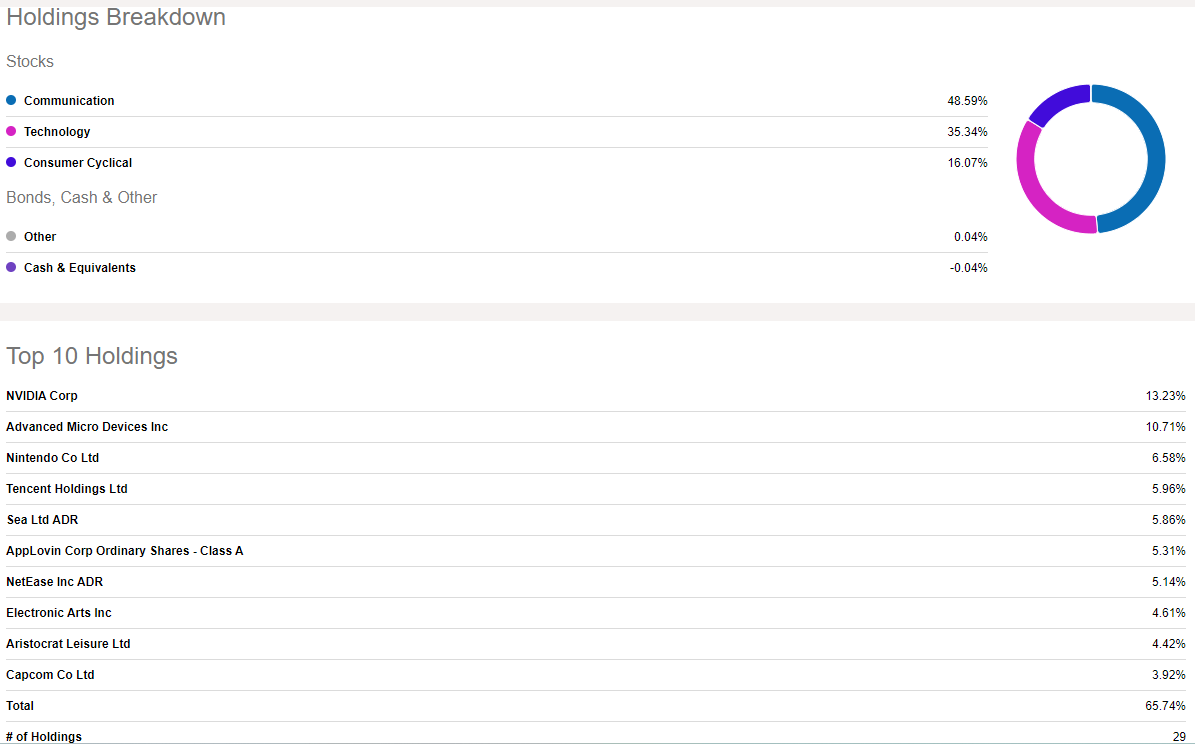Image resolution: width=1195 pixels, height=744 pixels.
Task: Select the Consumer Cyclical donut chart segment
Action: [1055, 102]
